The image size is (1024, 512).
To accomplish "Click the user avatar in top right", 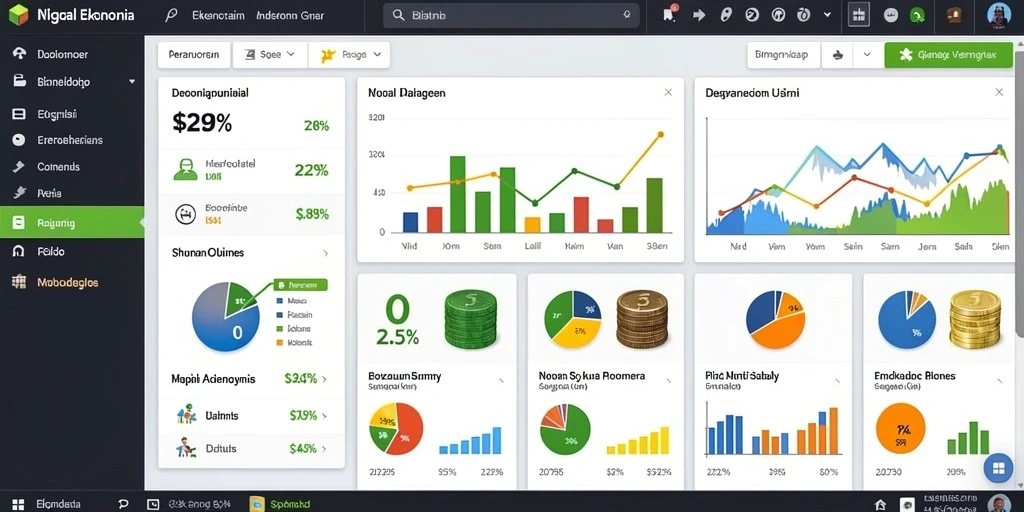I will click(x=999, y=15).
